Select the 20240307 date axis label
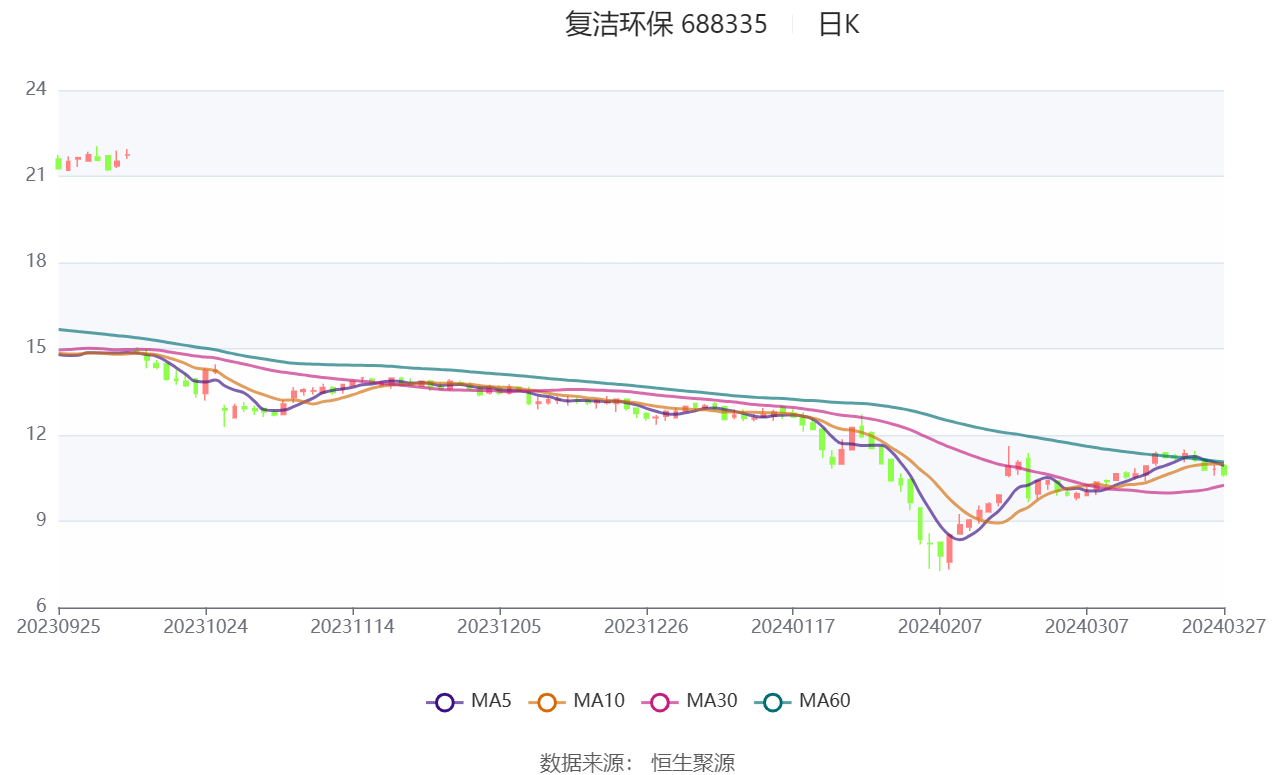 1087,626
